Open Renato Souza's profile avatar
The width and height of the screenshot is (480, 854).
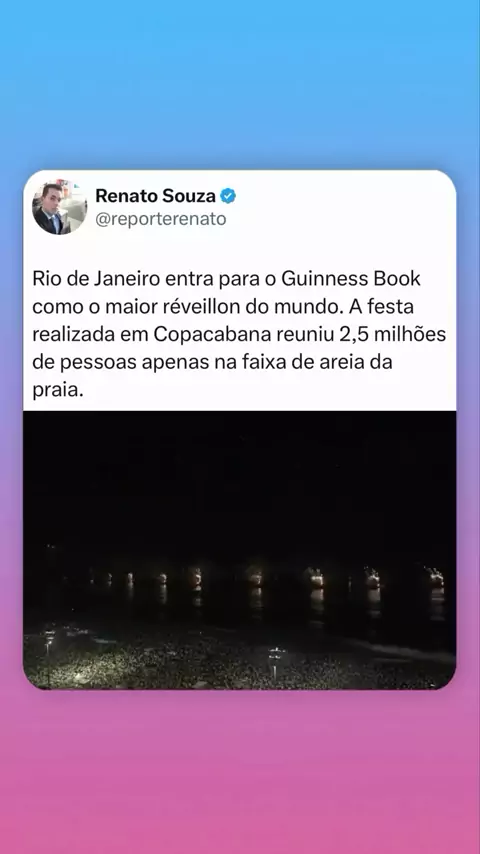(x=59, y=208)
